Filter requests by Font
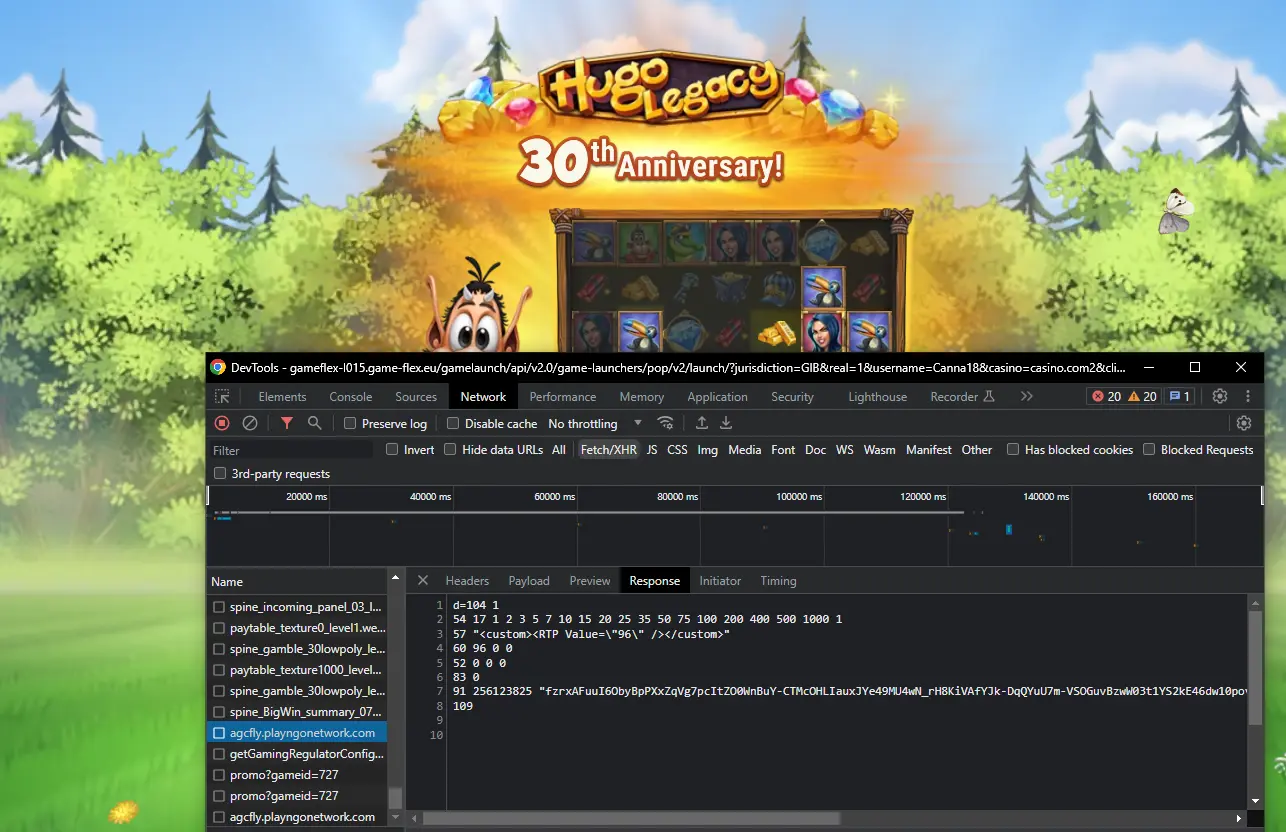1286x832 pixels. tap(783, 450)
